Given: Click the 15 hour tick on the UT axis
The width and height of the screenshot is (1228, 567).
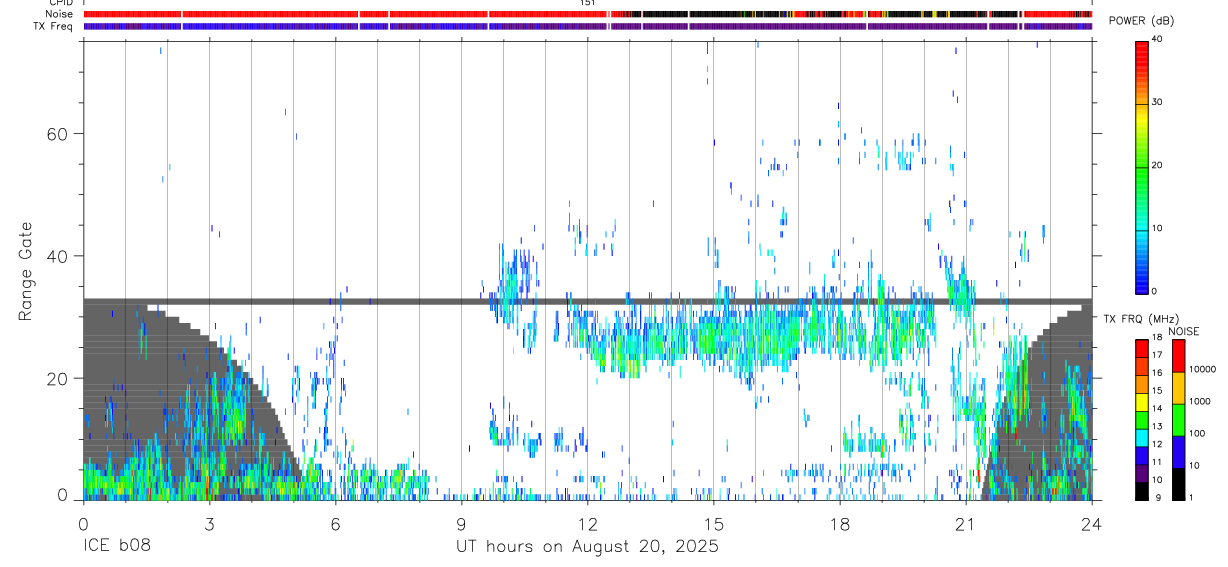Looking at the screenshot, I should click(714, 524).
